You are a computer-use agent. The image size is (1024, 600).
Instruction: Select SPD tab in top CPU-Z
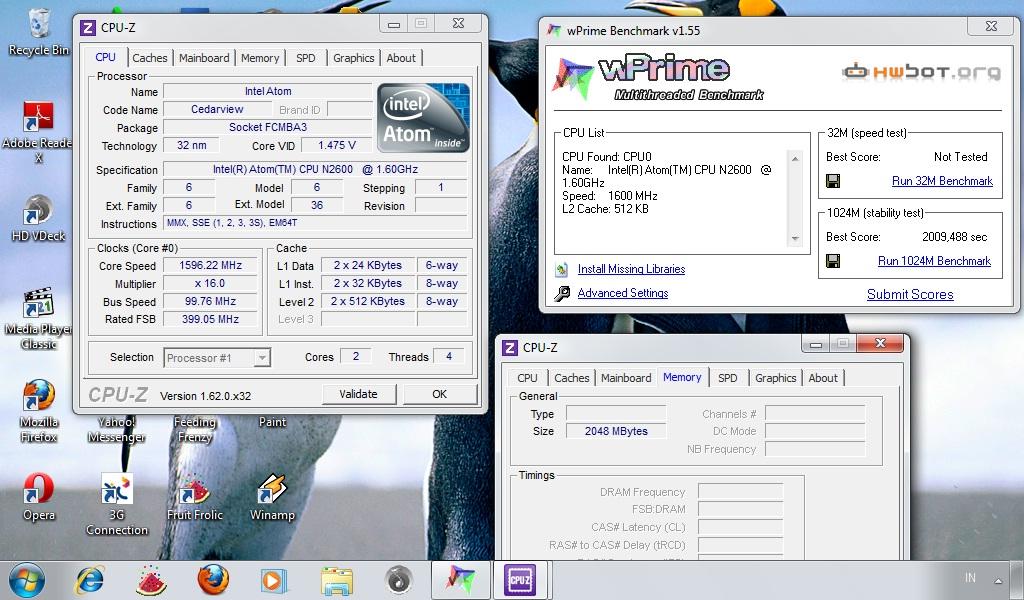click(x=306, y=58)
